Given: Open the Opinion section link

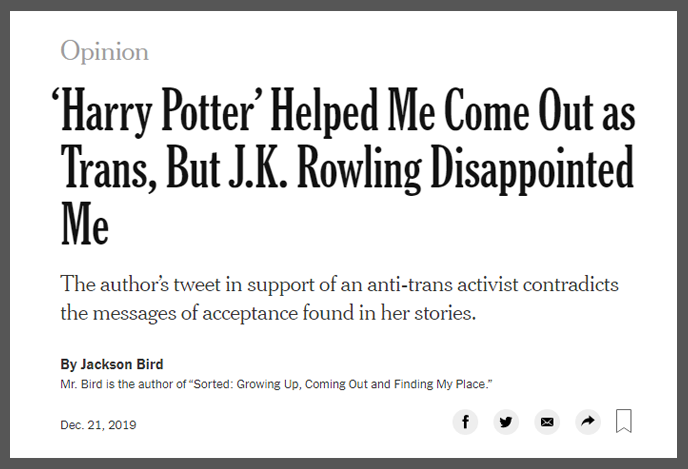Looking at the screenshot, I should 105,51.
